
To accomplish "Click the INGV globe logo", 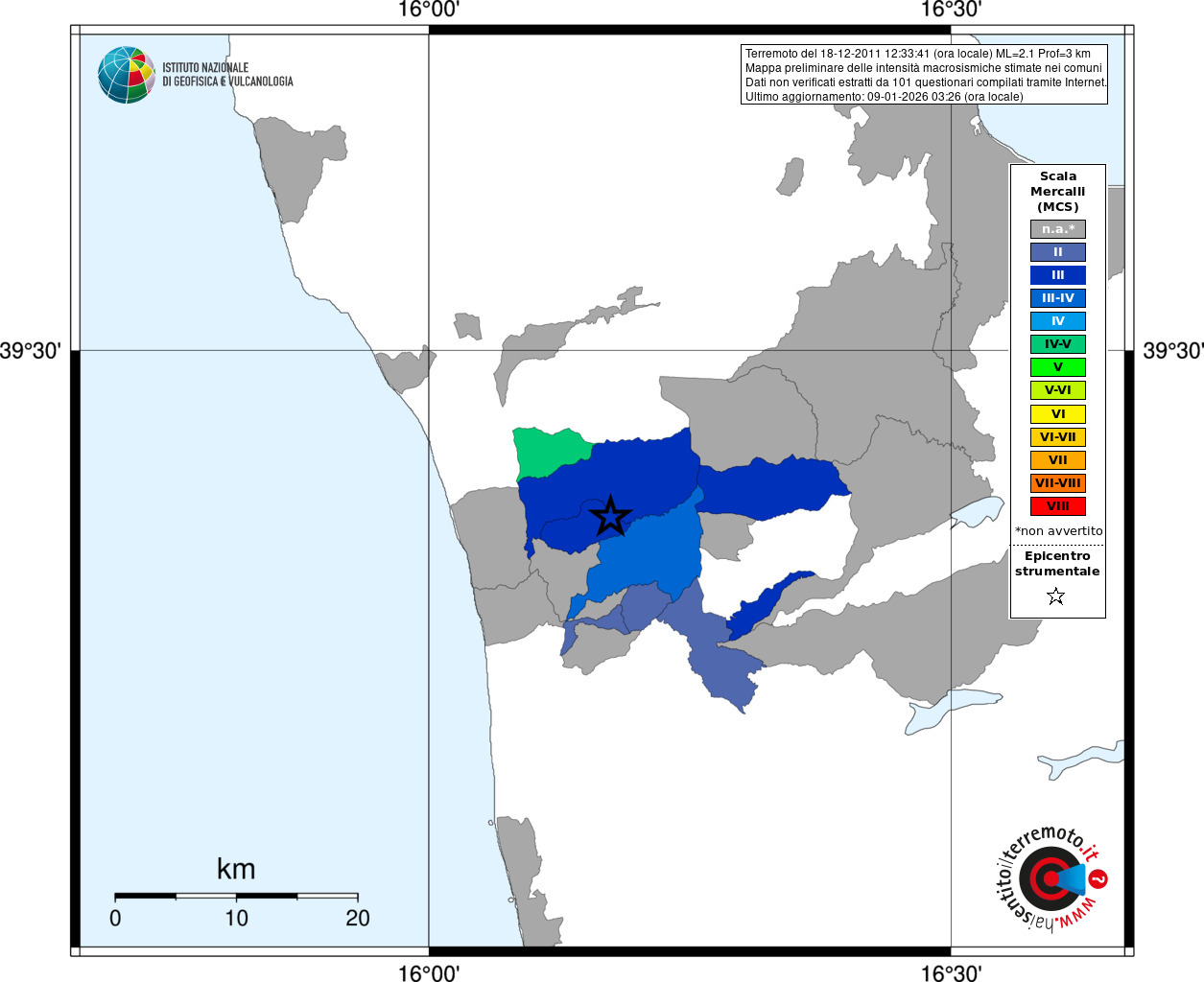I will [x=127, y=75].
